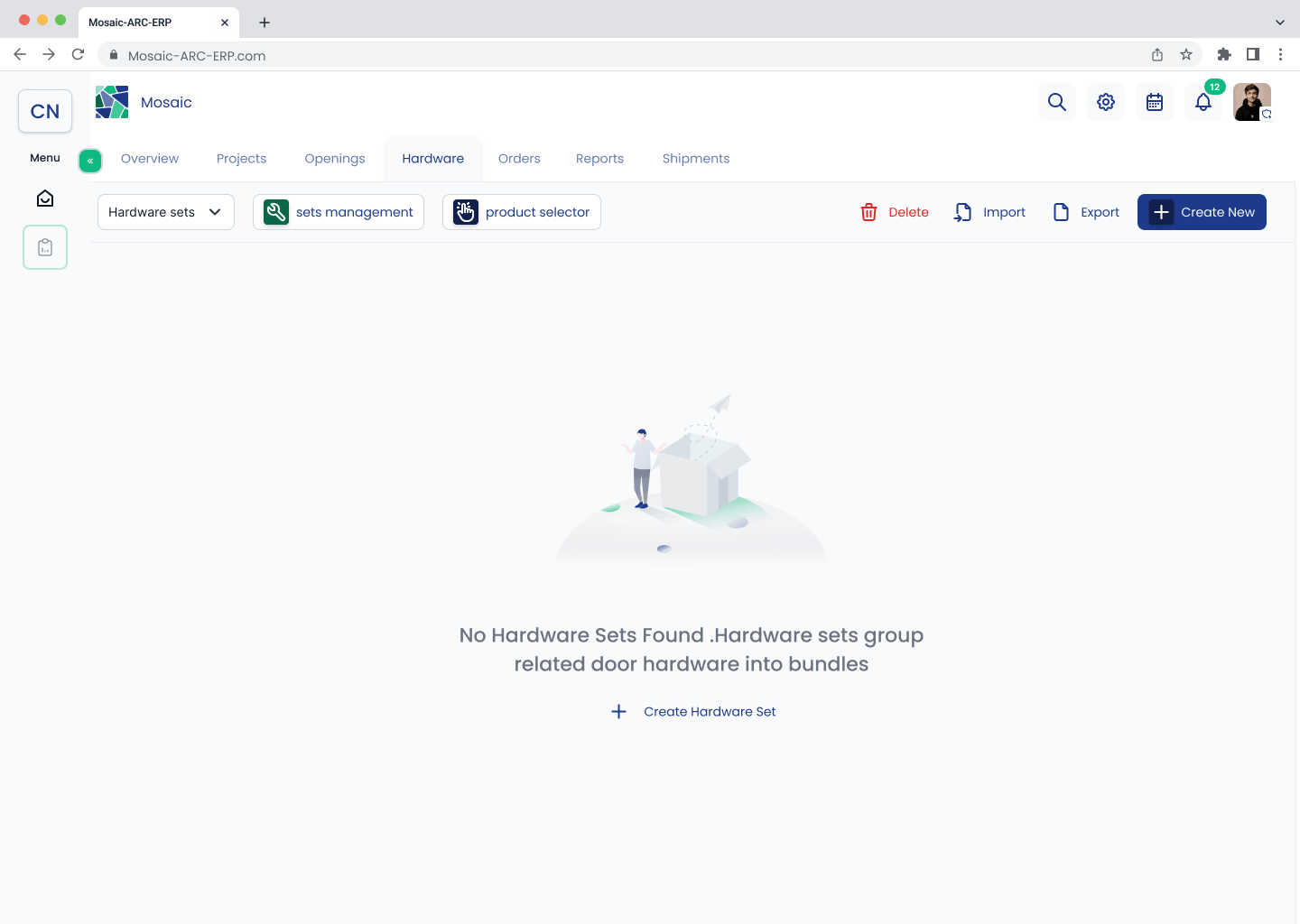Click the address bar URL field

click(650, 55)
